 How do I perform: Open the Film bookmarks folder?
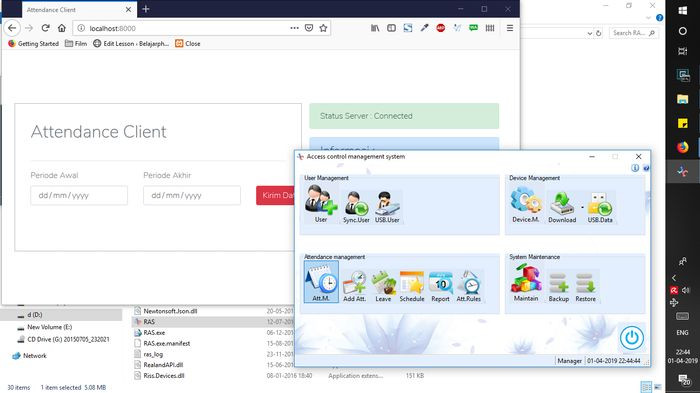(x=76, y=43)
